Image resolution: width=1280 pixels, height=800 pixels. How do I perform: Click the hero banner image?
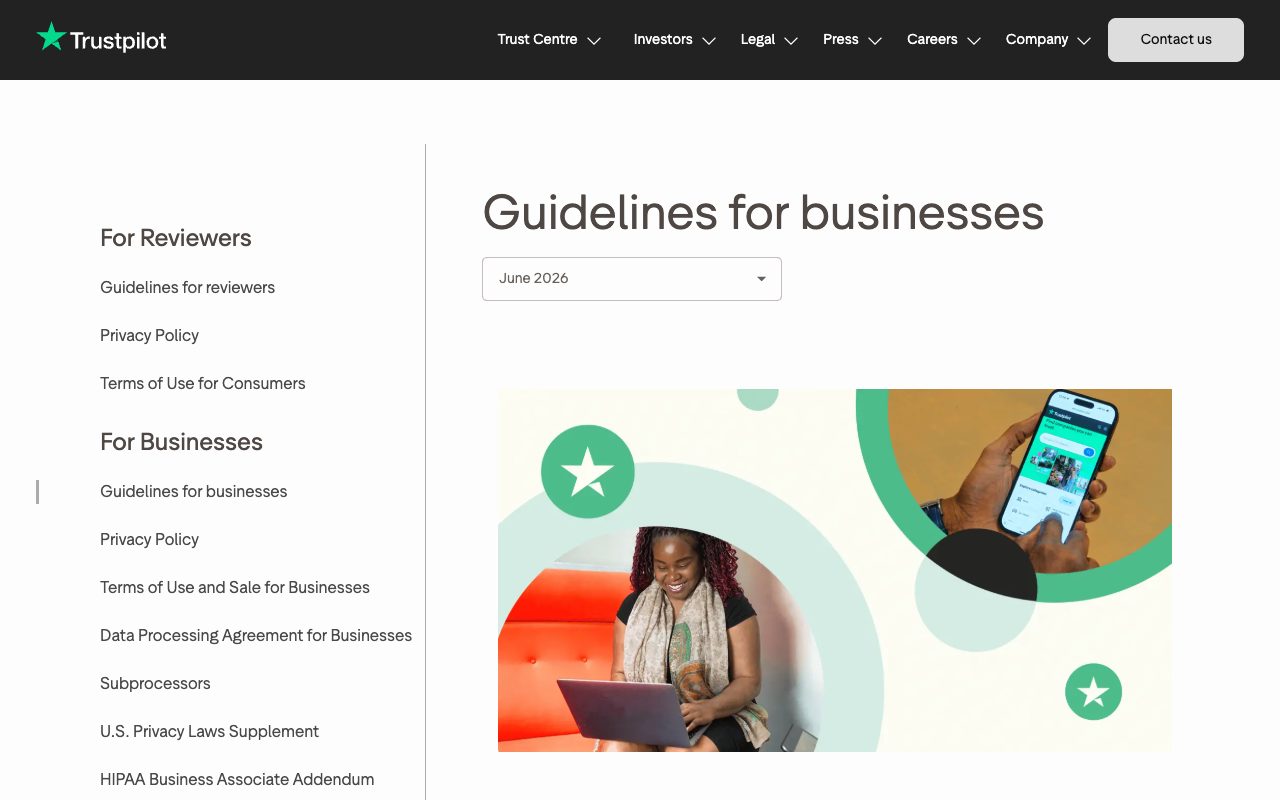835,570
